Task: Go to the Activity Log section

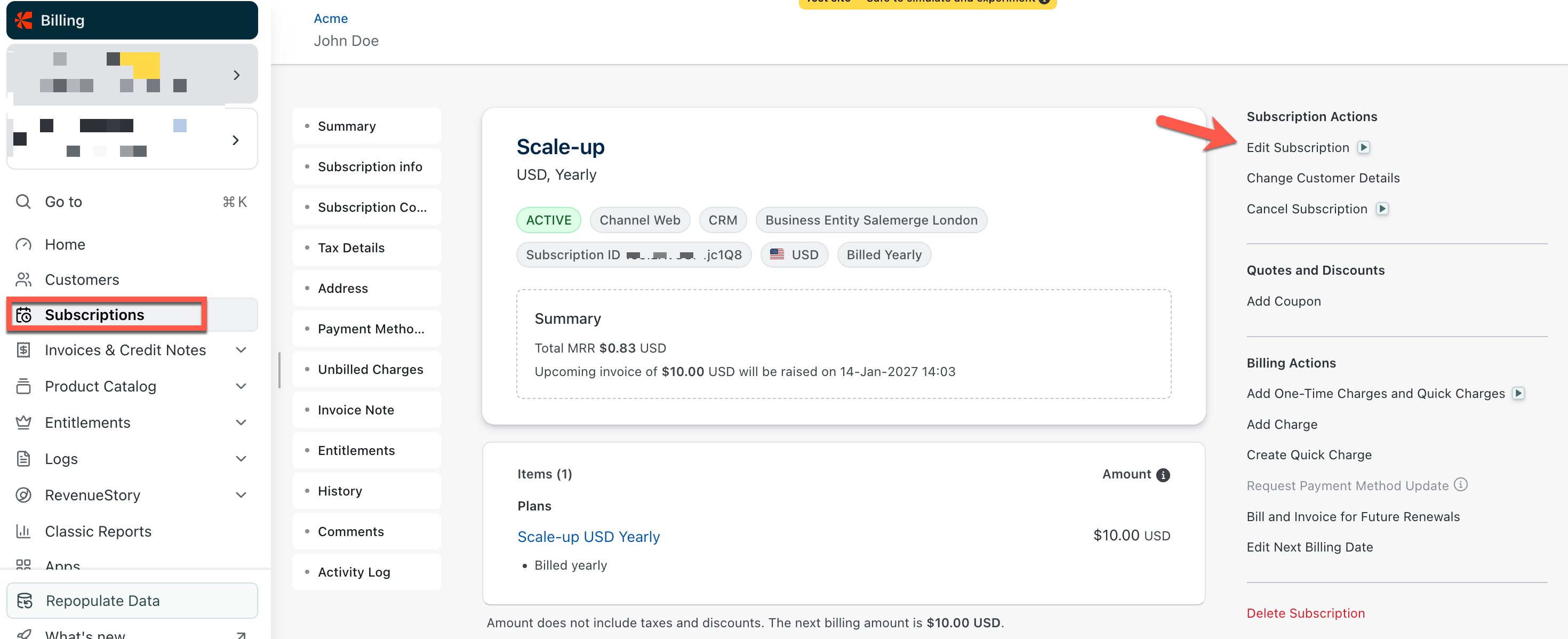Action: coord(354,572)
